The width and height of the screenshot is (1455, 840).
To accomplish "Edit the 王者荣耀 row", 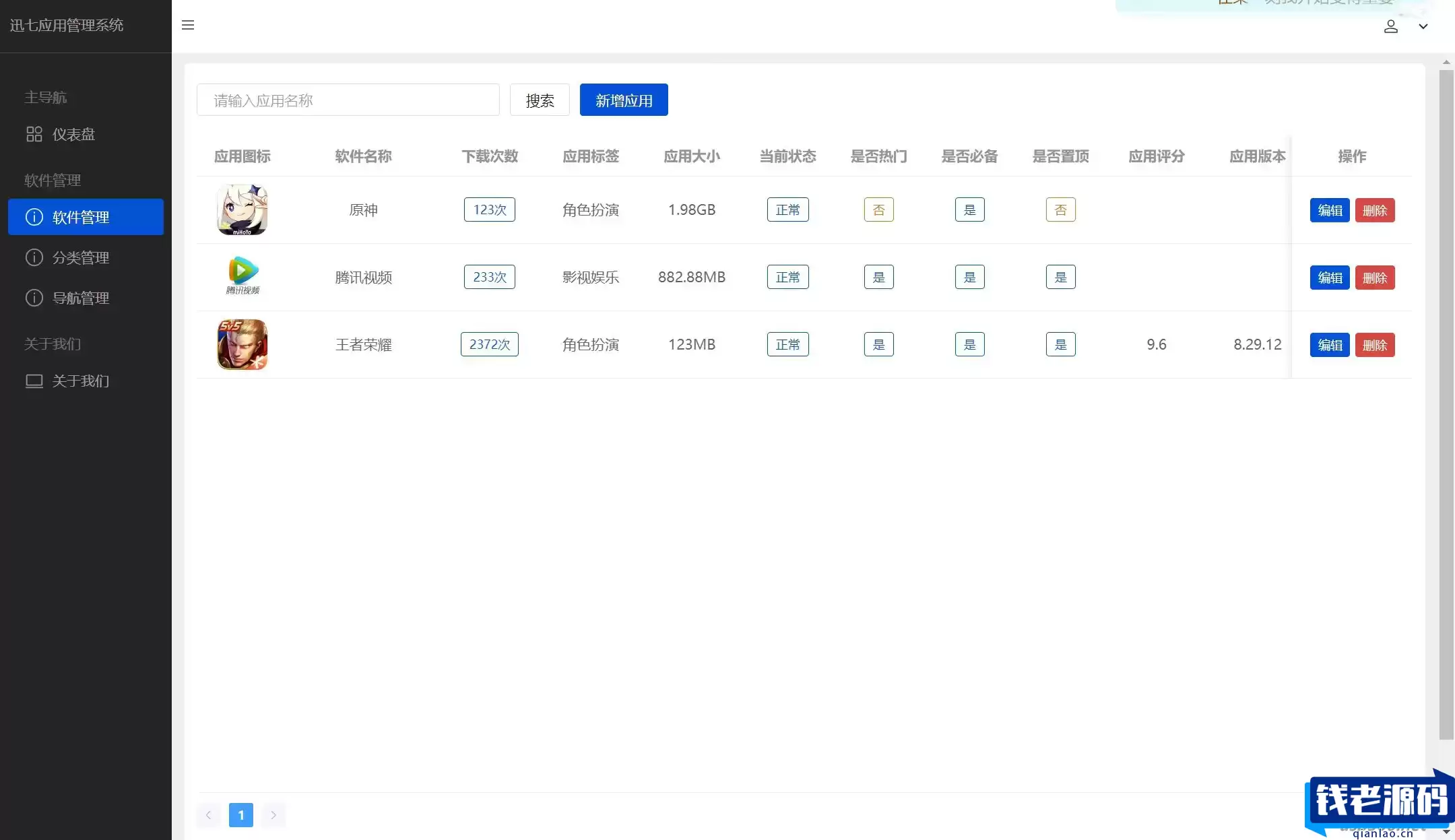I will (x=1330, y=345).
